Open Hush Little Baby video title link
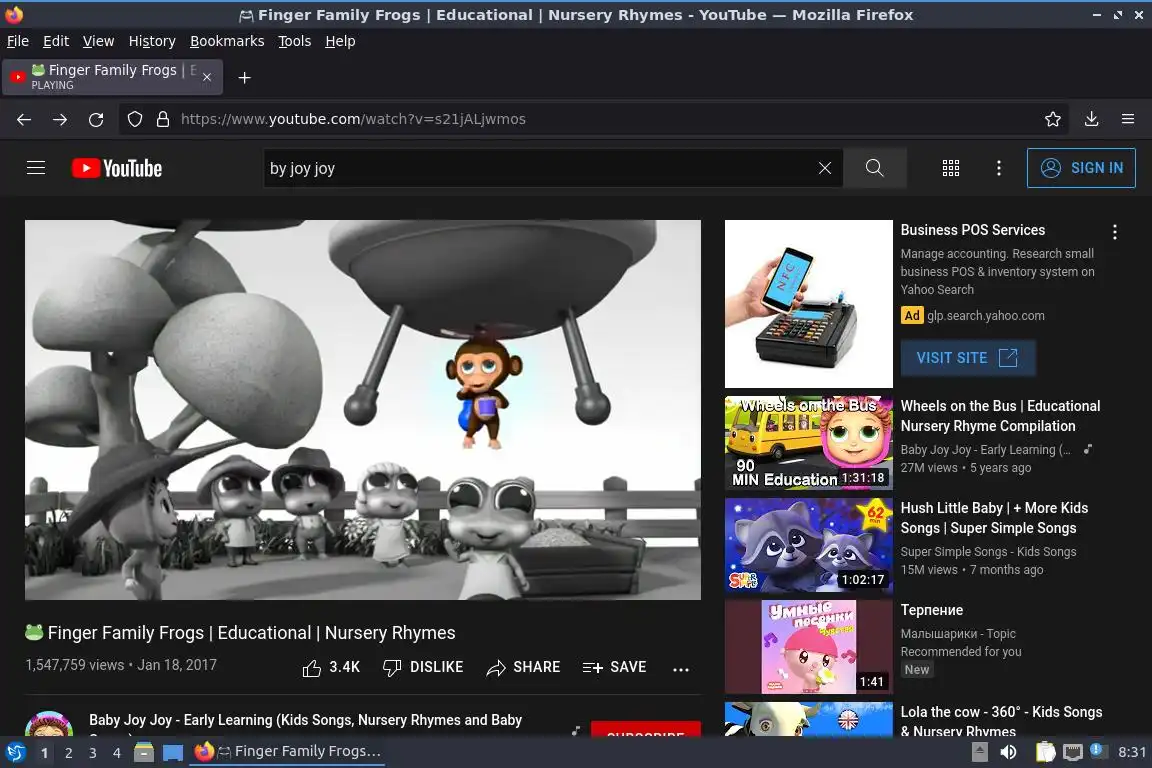 994,518
